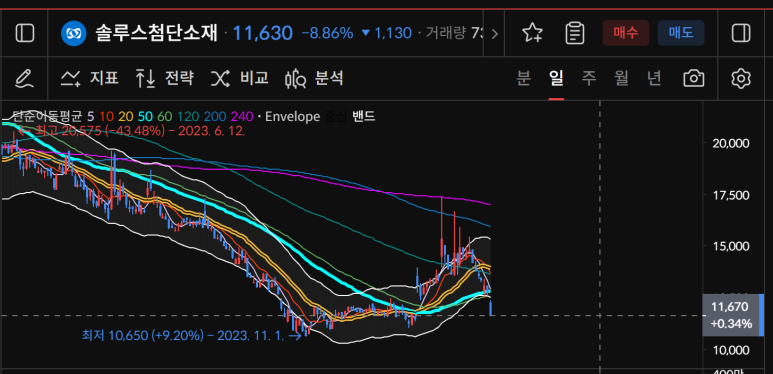Screen dimensions: 773x374
Task: Switch to 주 weekly timeframe
Action: (x=589, y=78)
